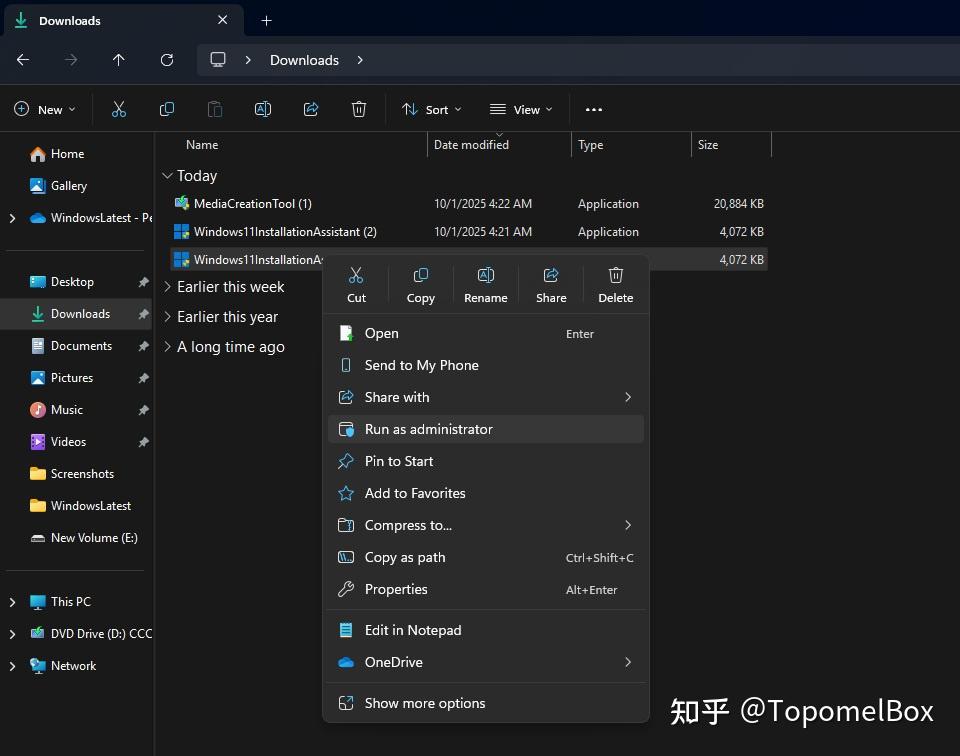The height and width of the screenshot is (756, 960).
Task: Select Properties in the context menu
Action: click(486, 589)
